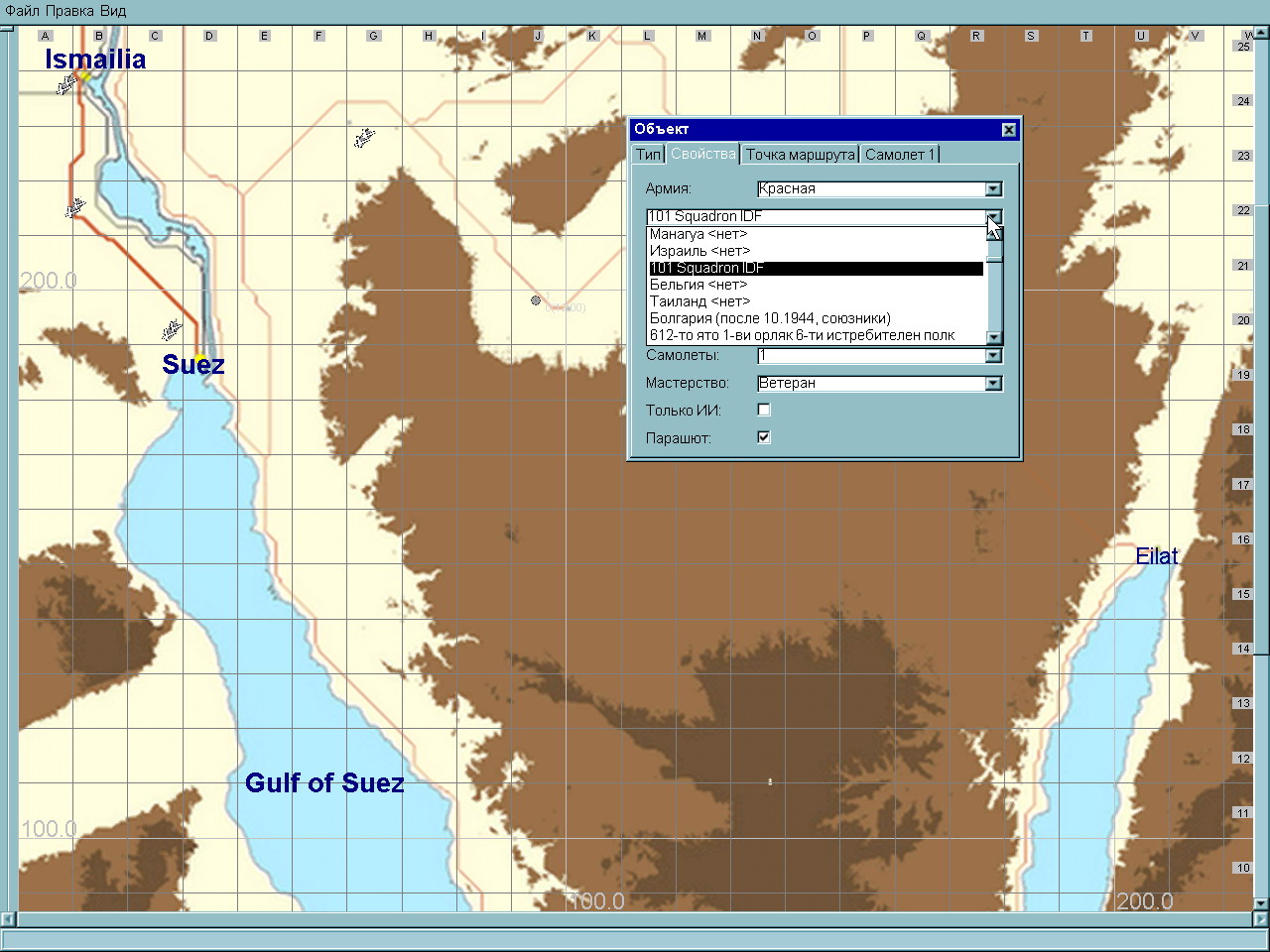1270x952 pixels.
Task: Choose Таиланд <нет> from the list
Action: (x=817, y=301)
